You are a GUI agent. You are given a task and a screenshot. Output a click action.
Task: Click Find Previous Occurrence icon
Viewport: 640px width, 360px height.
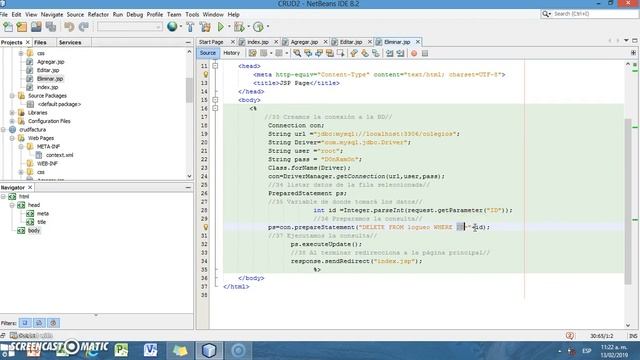(308, 53)
